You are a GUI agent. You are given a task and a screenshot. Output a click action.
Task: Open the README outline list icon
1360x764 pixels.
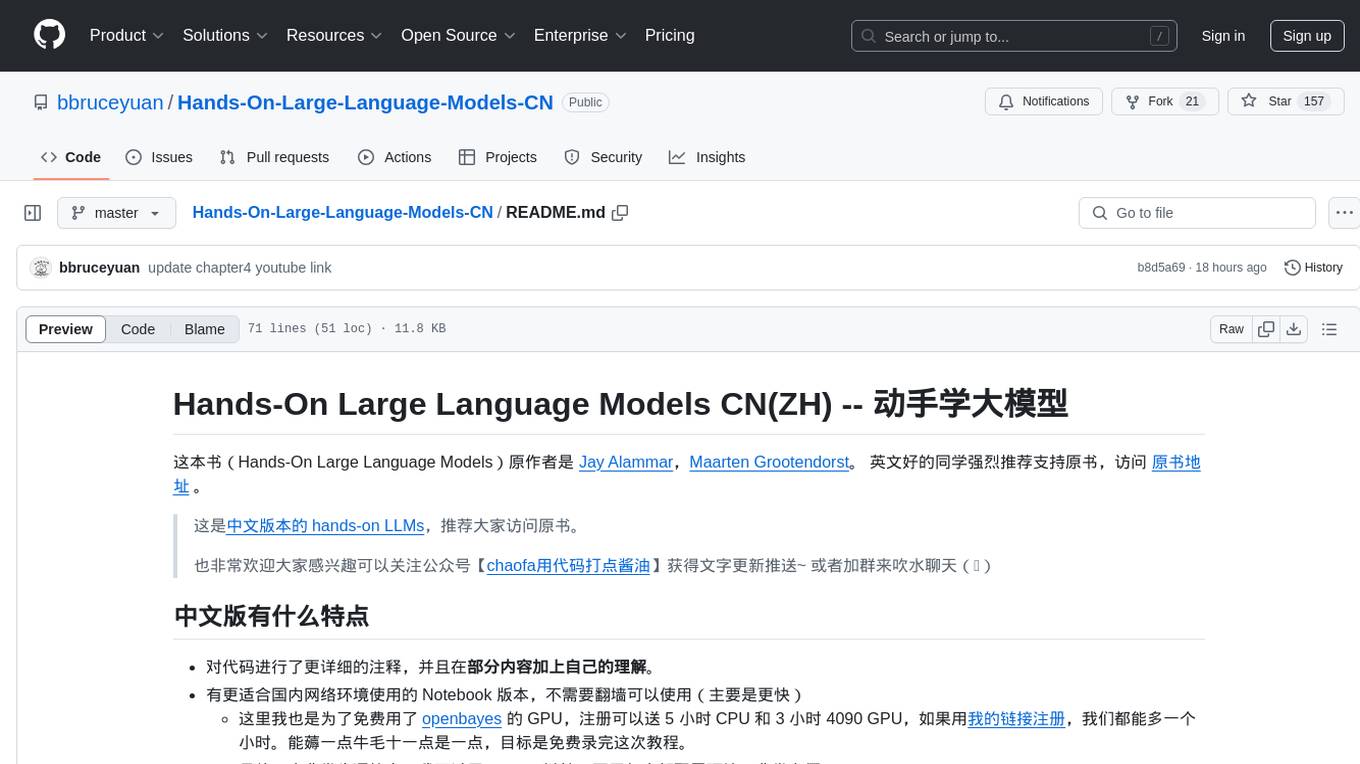[x=1329, y=329]
